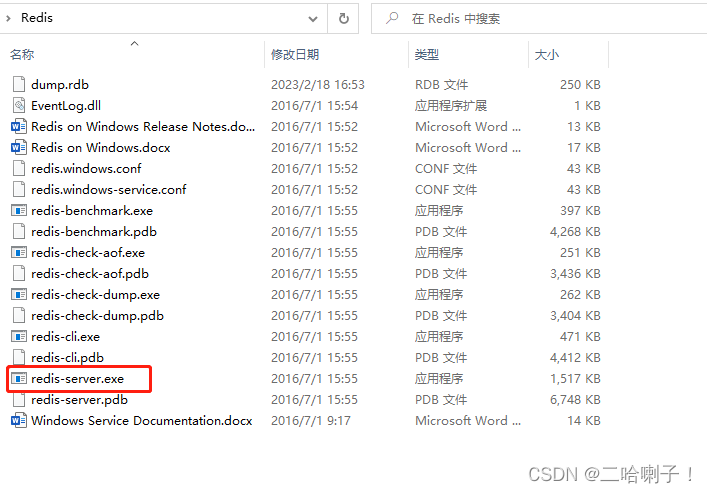This screenshot has width=707, height=493.
Task: Click the 6,748 KB size cell
Action: click(575, 400)
